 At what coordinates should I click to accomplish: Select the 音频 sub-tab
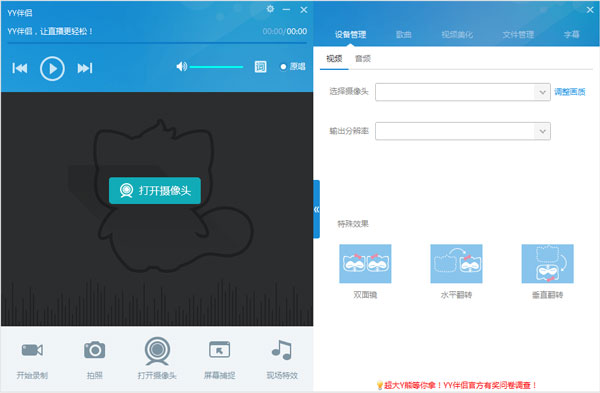363,59
